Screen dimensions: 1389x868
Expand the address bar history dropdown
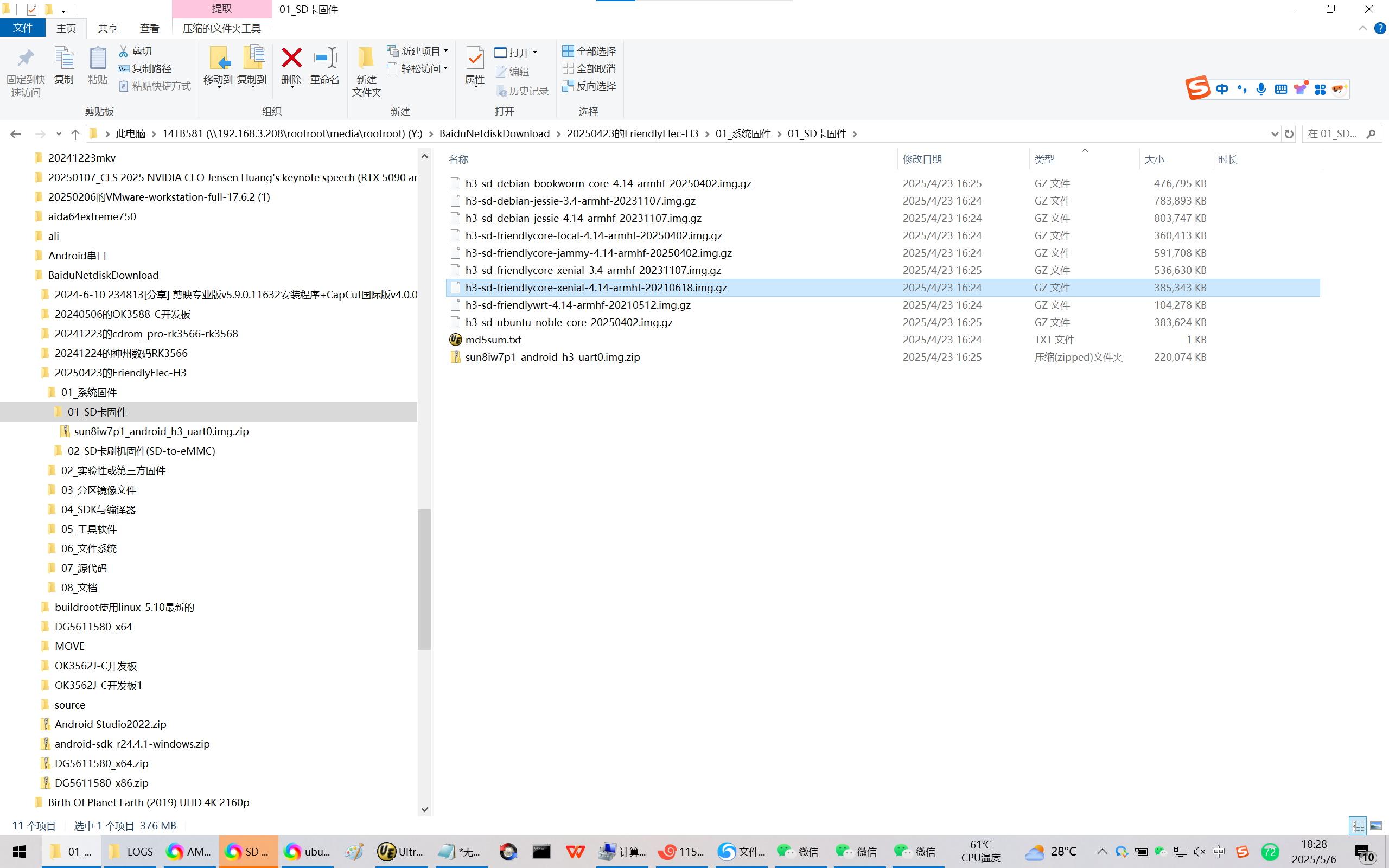tap(1275, 134)
